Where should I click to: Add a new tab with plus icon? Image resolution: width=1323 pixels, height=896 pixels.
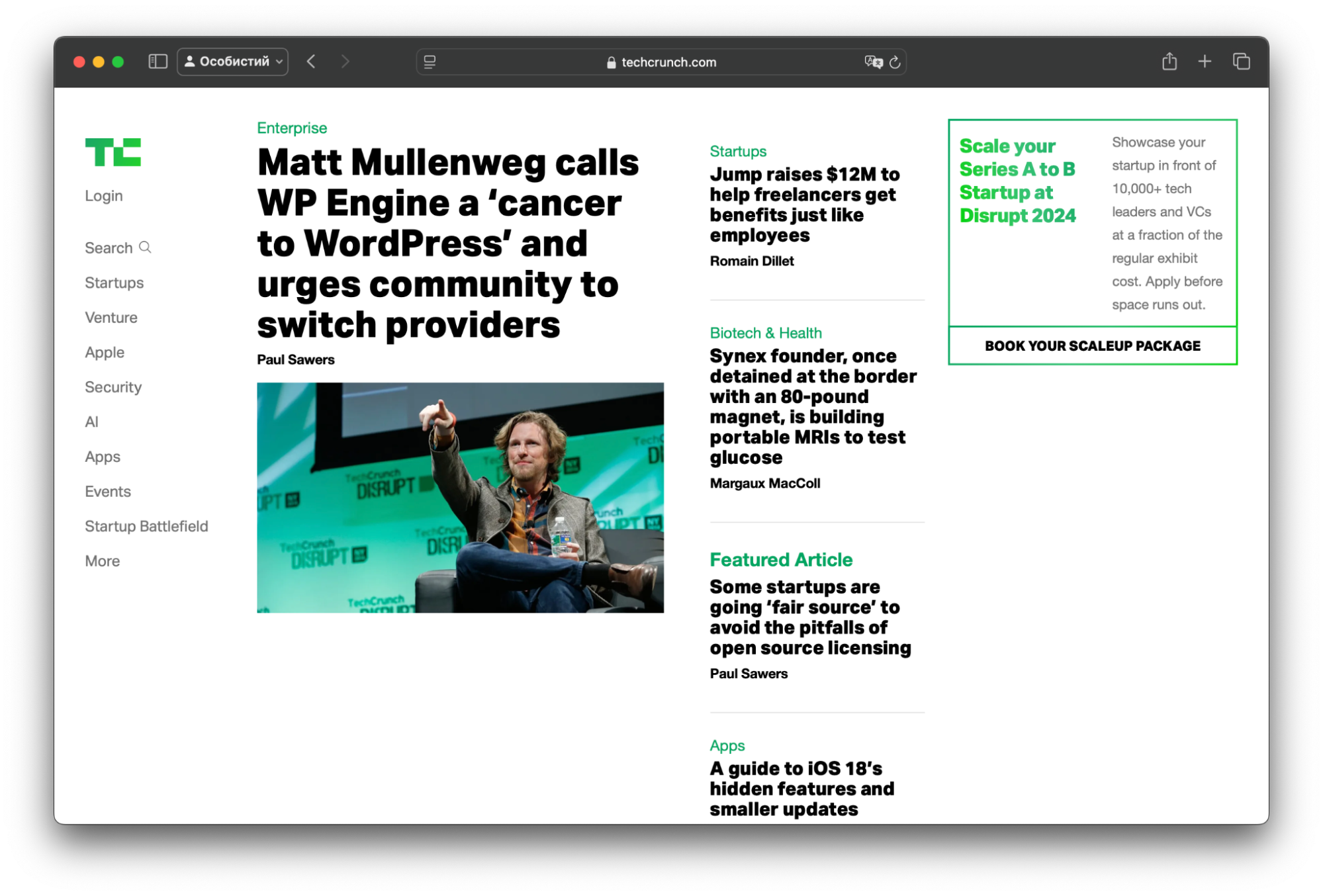click(x=1205, y=62)
